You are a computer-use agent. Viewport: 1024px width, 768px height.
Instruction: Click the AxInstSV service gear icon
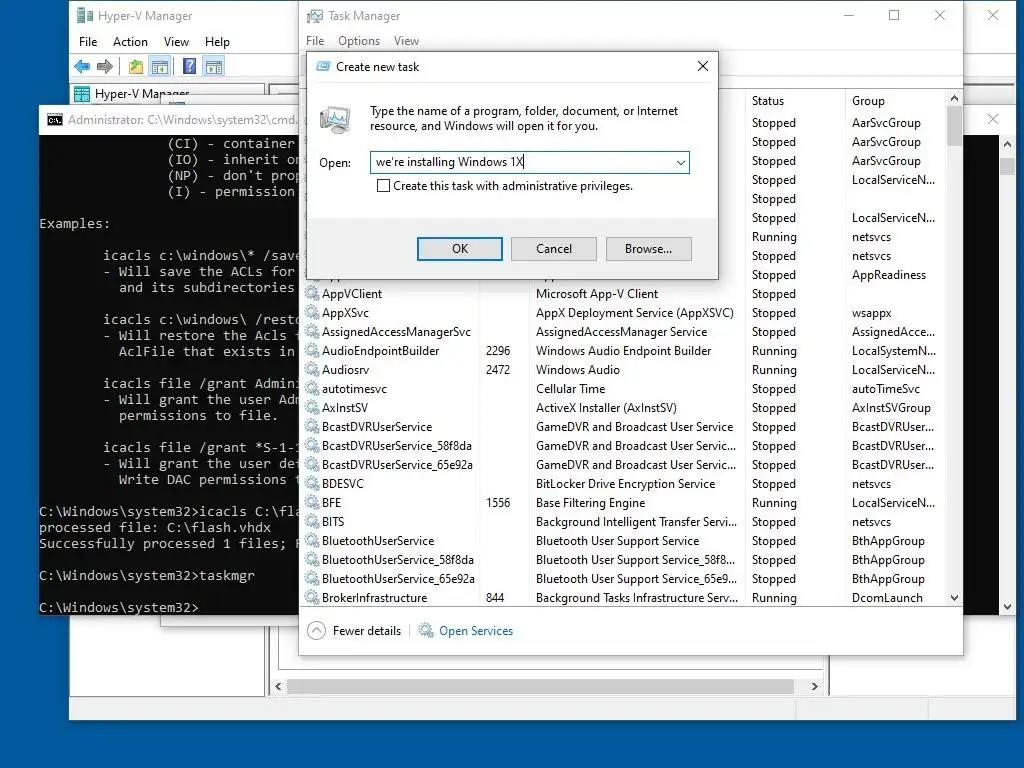312,407
